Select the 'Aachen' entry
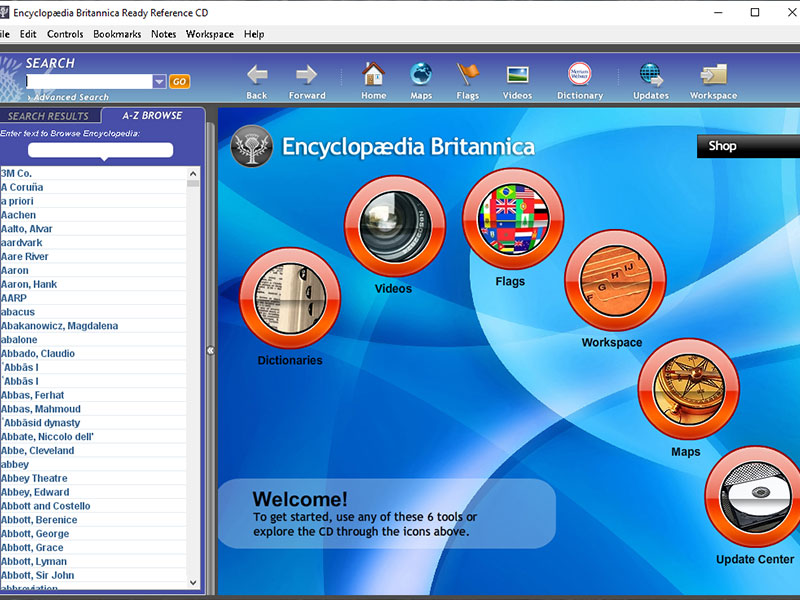 (93, 215)
